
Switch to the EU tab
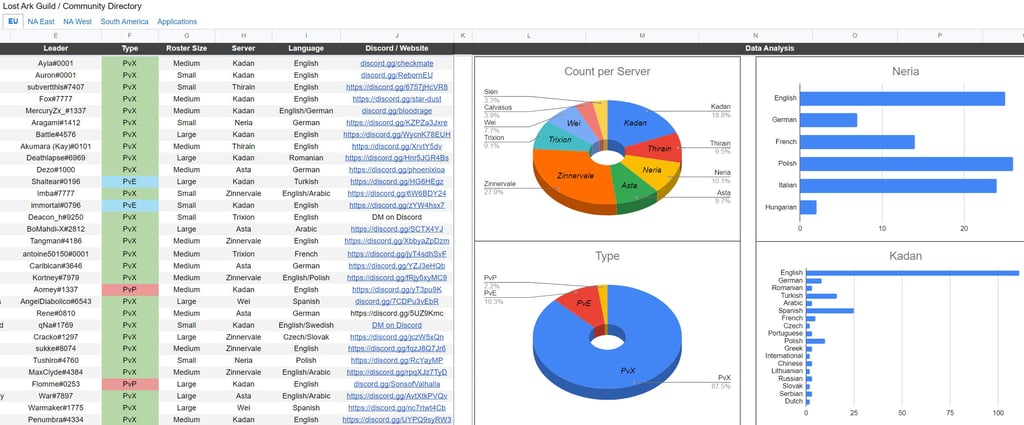pyautogui.click(x=13, y=22)
